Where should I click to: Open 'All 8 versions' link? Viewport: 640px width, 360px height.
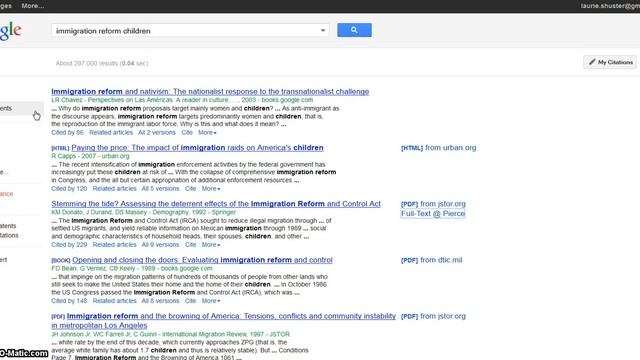coord(160,301)
